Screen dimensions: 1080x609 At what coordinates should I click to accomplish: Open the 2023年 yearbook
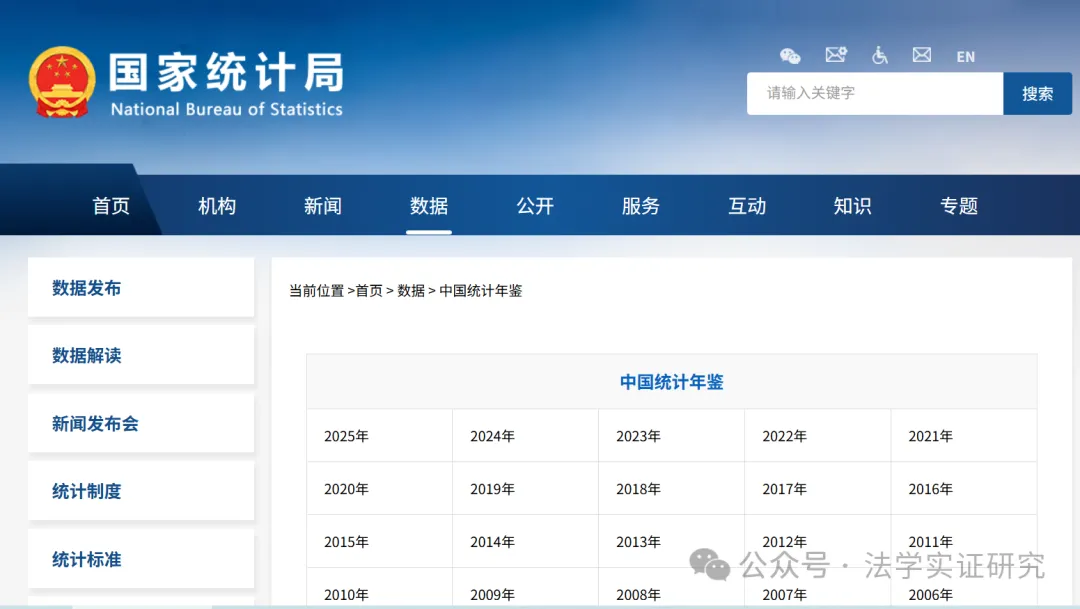coord(638,436)
